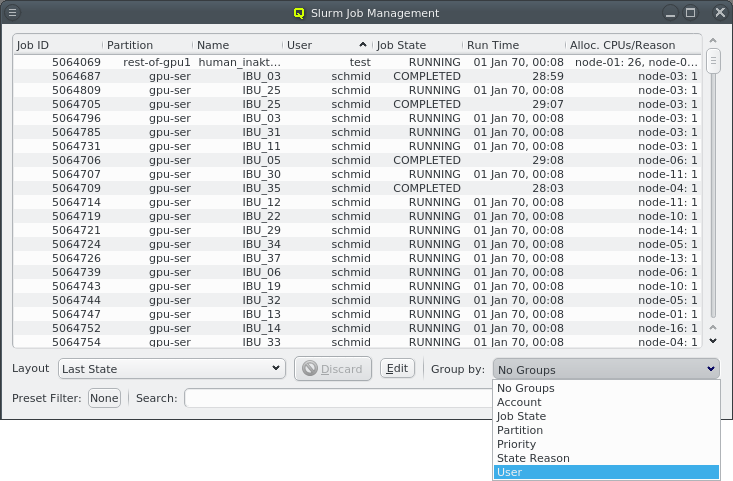Image resolution: width=733 pixels, height=481 pixels.
Task: Select job 5064709 row
Action: [358, 188]
